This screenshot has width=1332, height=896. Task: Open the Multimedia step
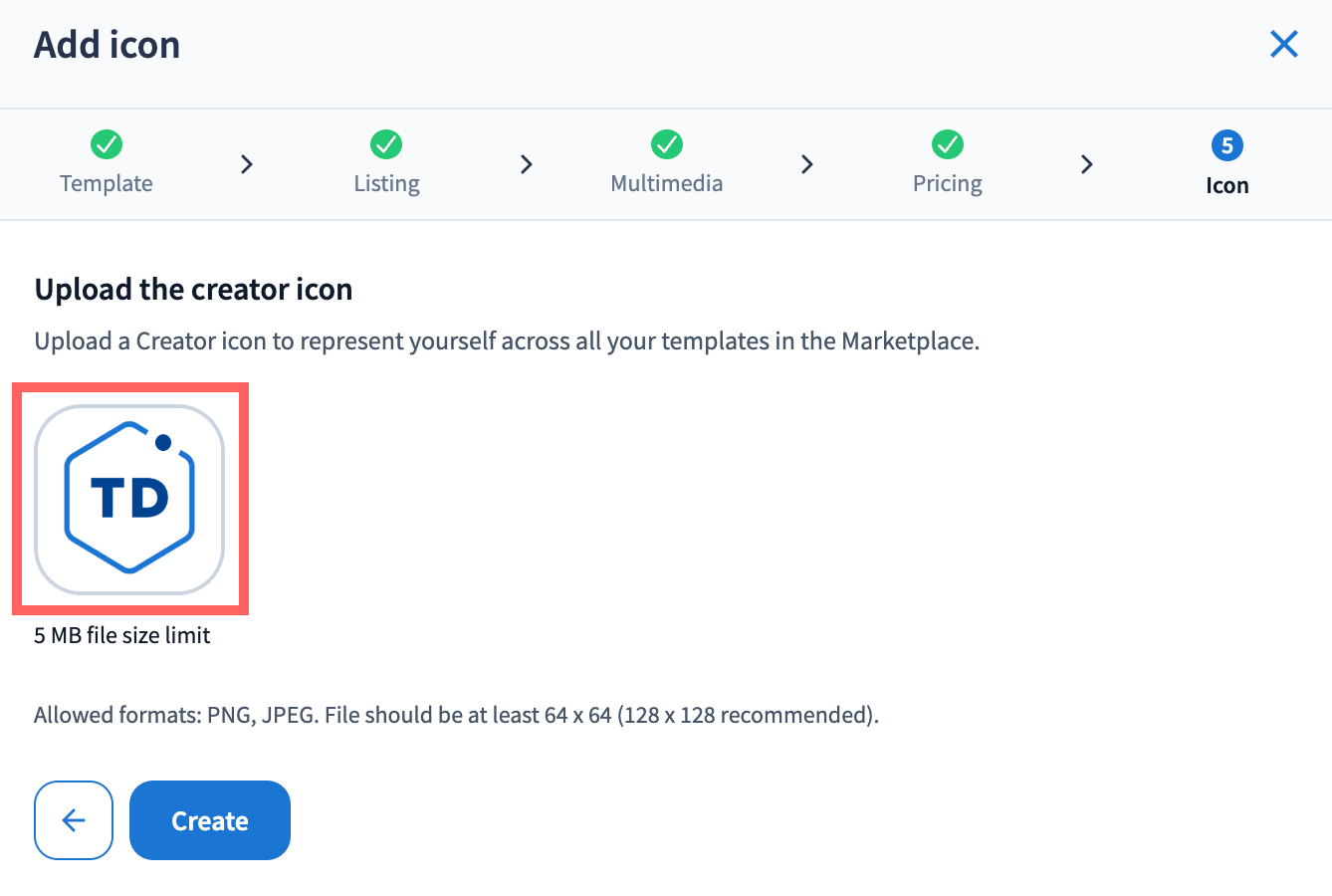click(667, 183)
